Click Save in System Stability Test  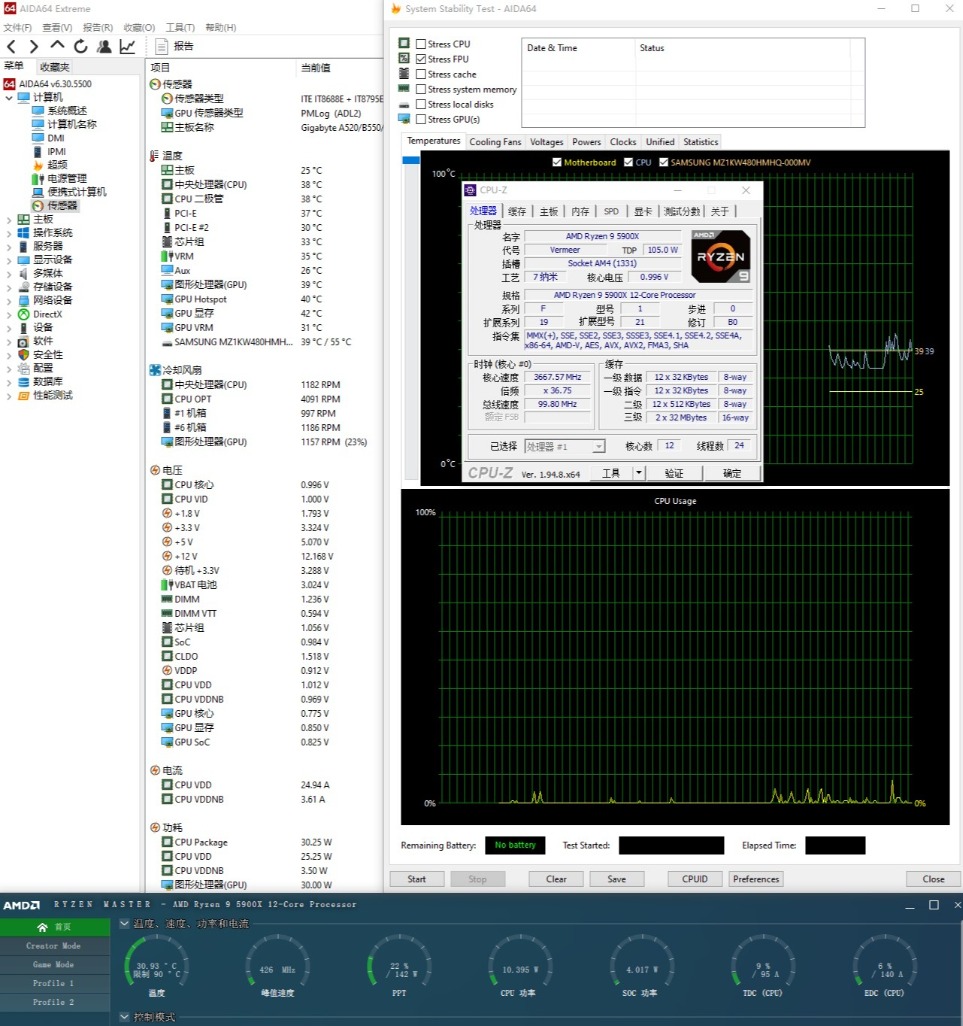coord(616,879)
